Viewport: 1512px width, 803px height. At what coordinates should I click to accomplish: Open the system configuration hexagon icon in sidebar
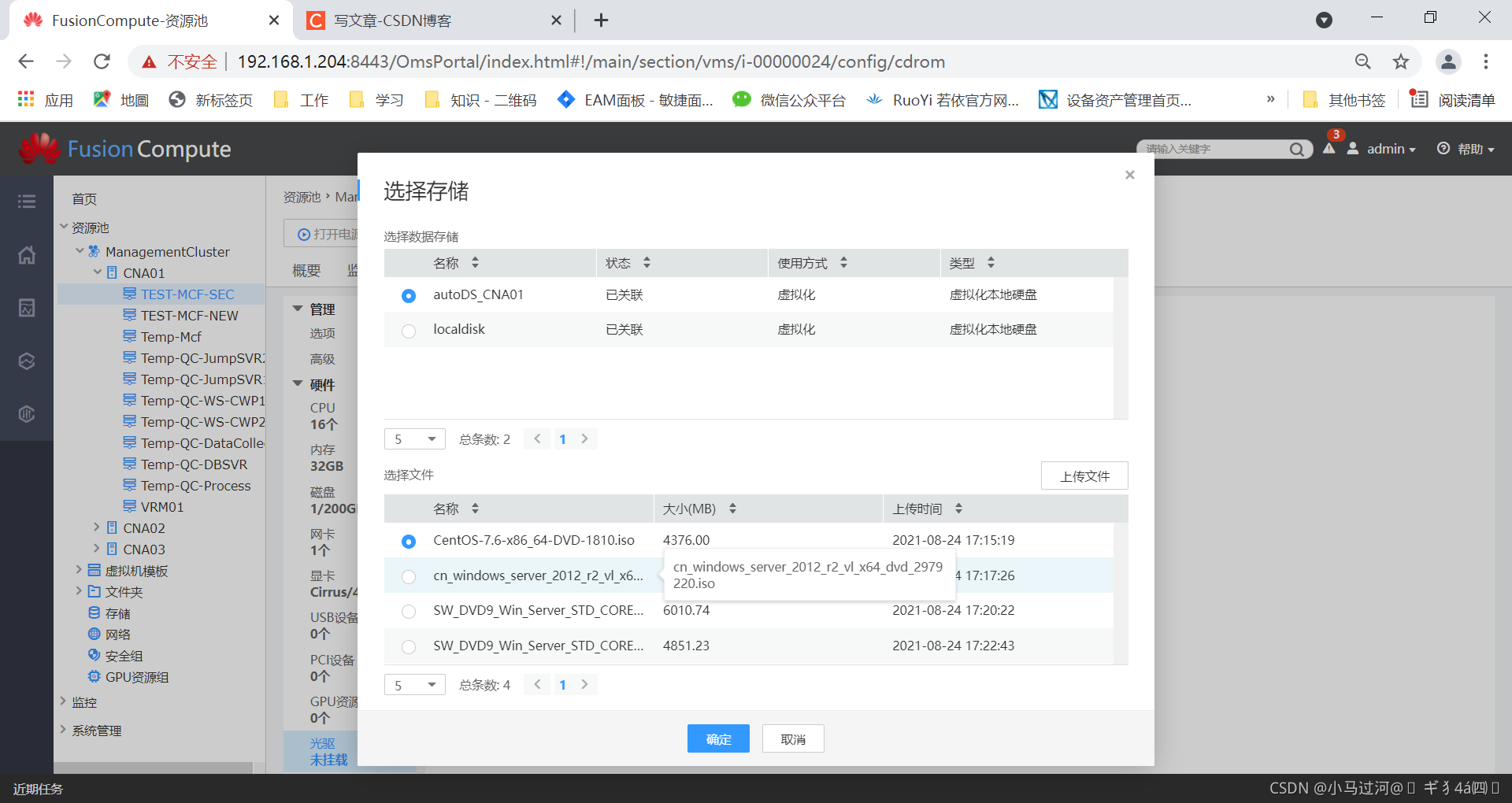26,414
